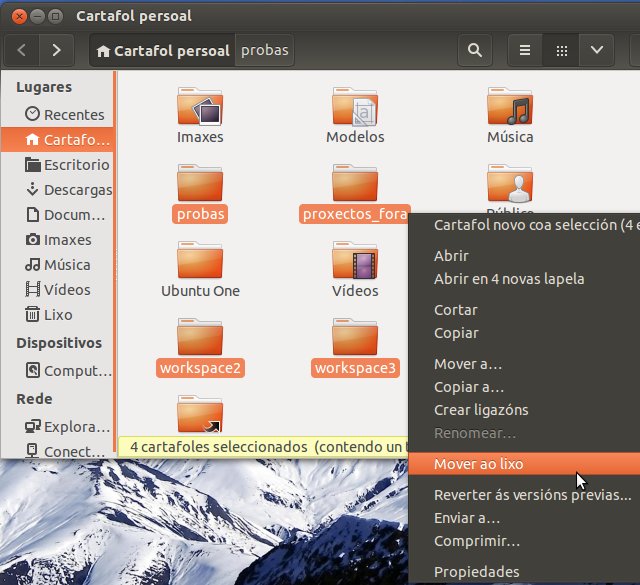This screenshot has height=585, width=640.
Task: Select the Ubuntu One folder icon
Action: coord(200,260)
